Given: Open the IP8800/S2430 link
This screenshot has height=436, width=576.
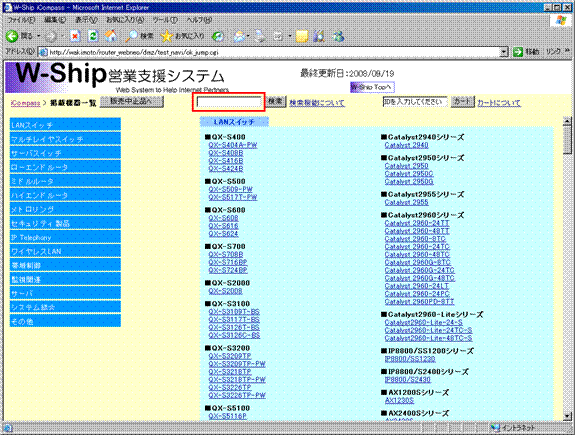Looking at the screenshot, I should (x=408, y=379).
